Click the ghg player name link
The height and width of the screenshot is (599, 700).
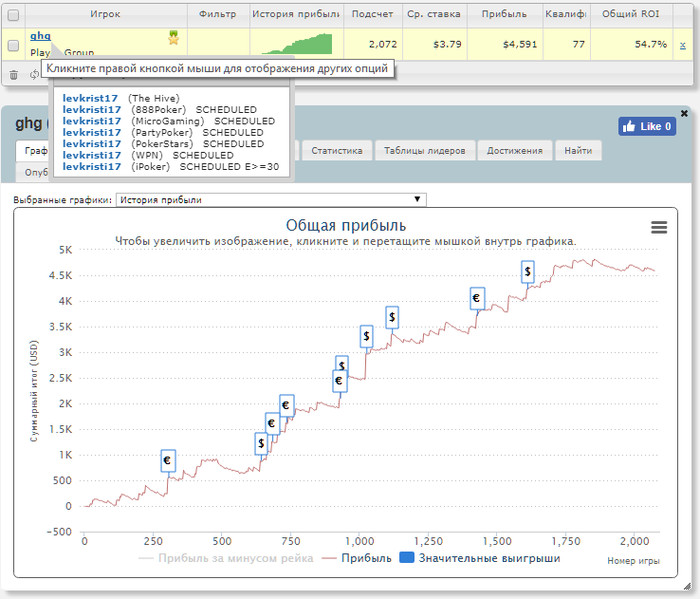click(40, 36)
